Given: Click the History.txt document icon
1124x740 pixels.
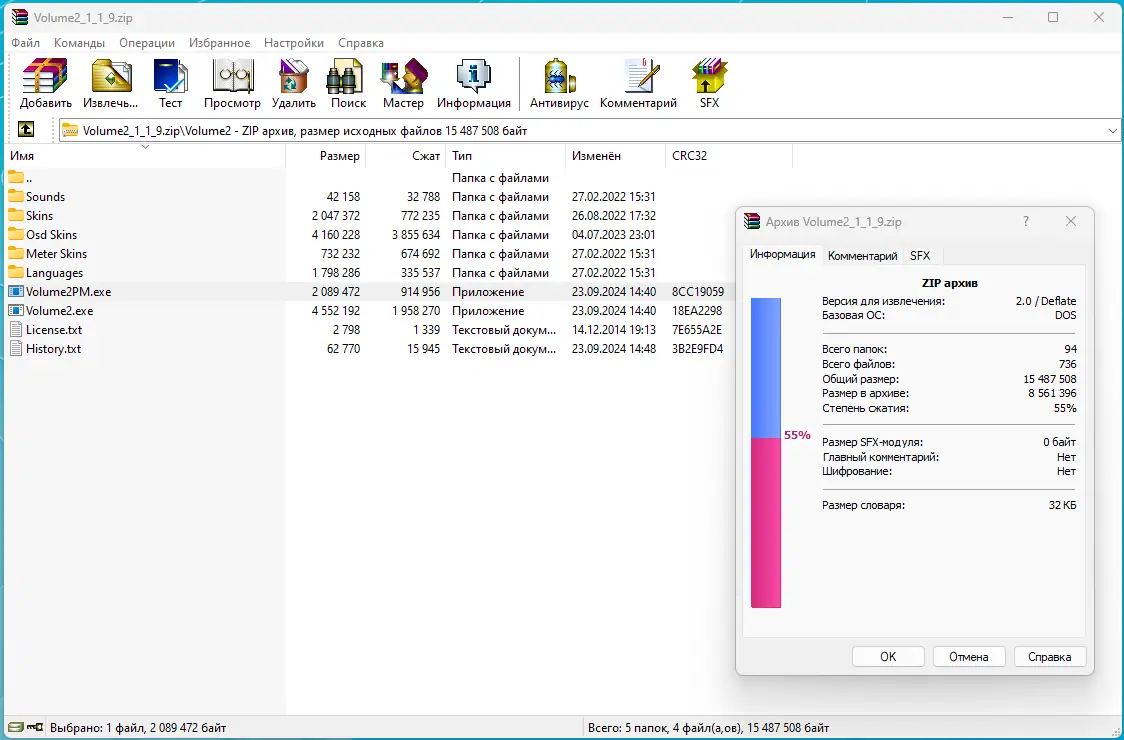Looking at the screenshot, I should pyautogui.click(x=16, y=348).
